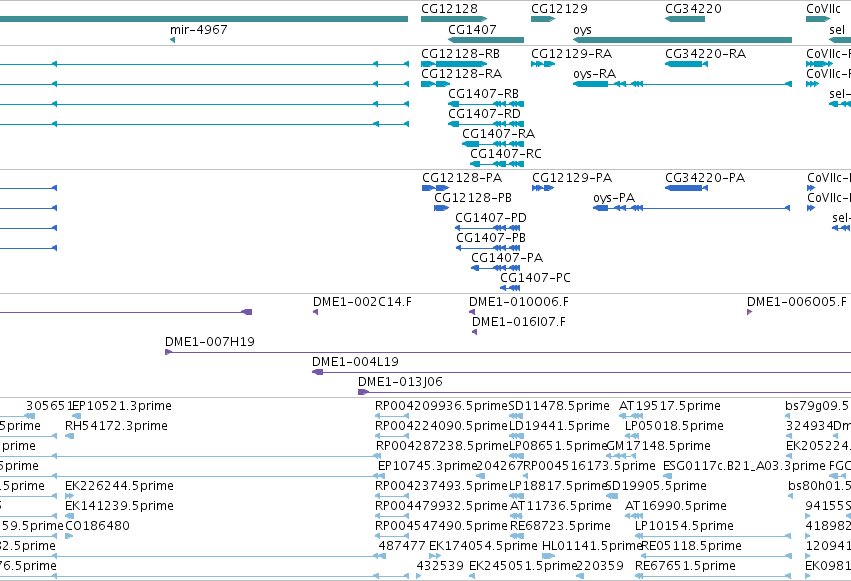
Task: Select the teal gene bar under oys
Action: click(682, 40)
